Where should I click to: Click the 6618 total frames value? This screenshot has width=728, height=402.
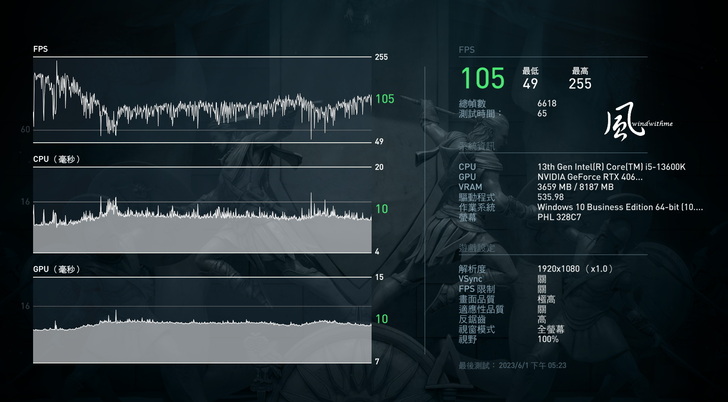(547, 104)
